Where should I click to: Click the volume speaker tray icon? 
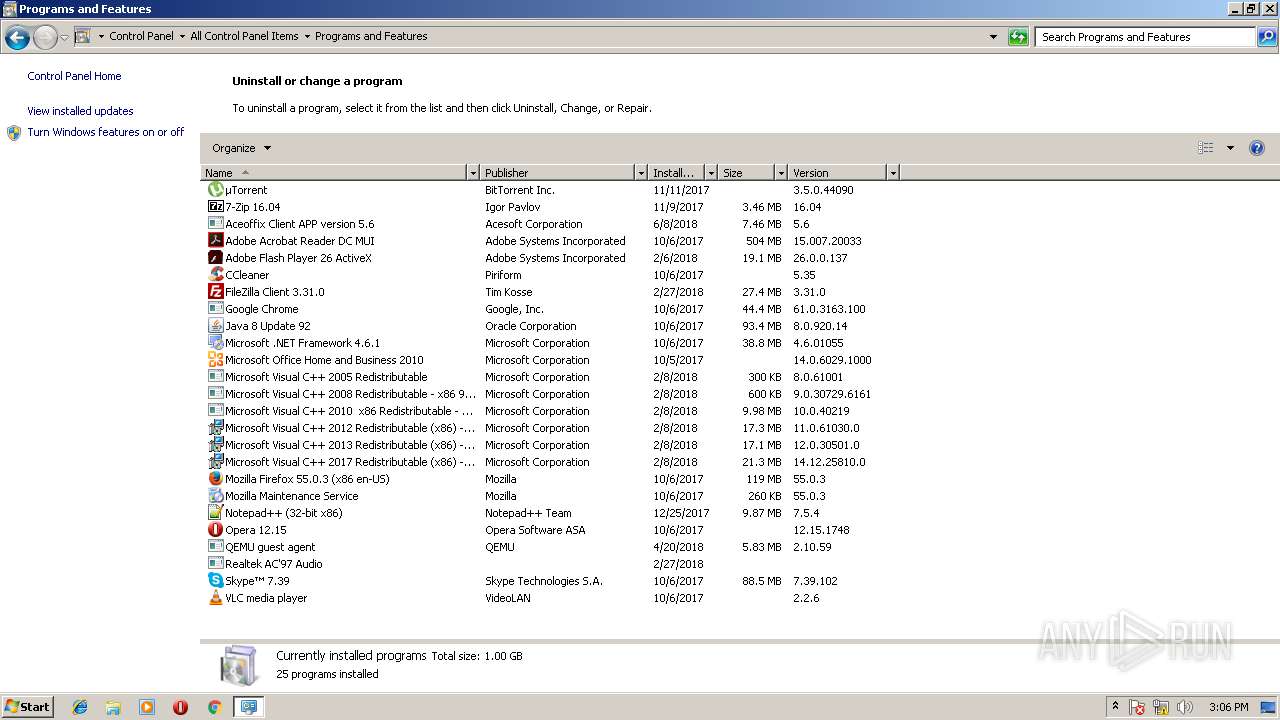pyautogui.click(x=1185, y=707)
